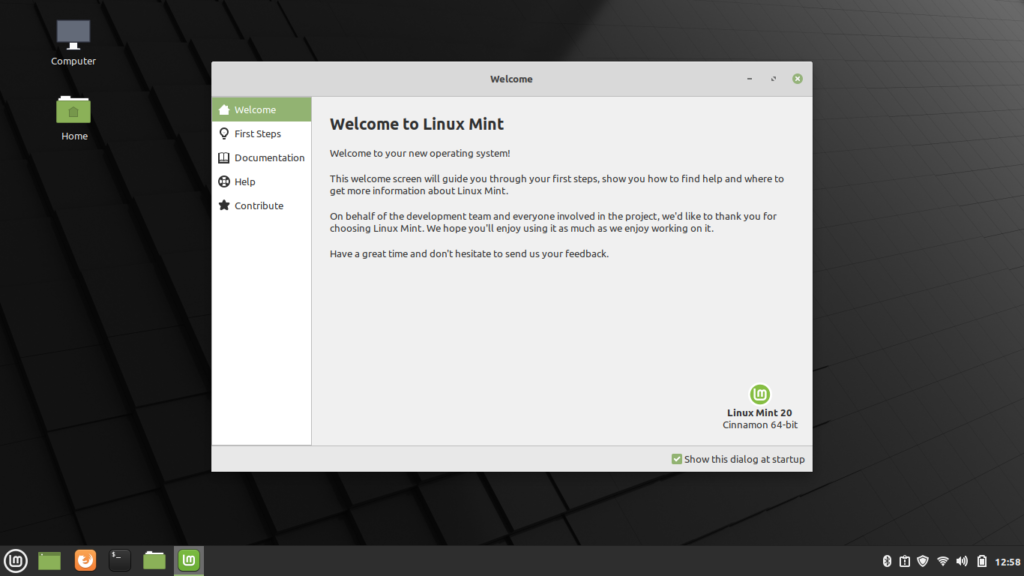Open the System Reports tray icon
This screenshot has height=576, width=1024.
click(904, 560)
